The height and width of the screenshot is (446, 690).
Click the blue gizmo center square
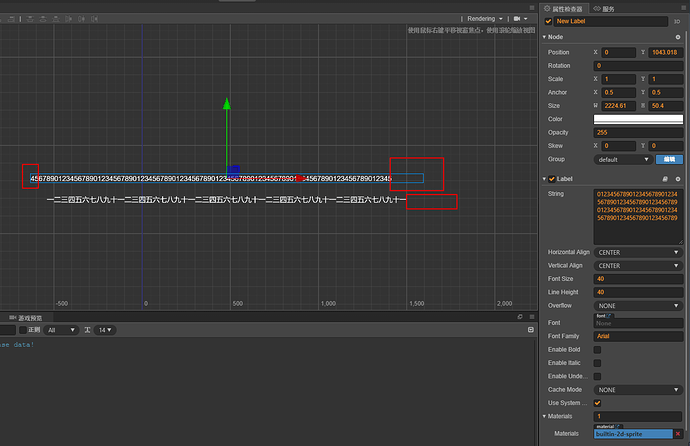[233, 170]
